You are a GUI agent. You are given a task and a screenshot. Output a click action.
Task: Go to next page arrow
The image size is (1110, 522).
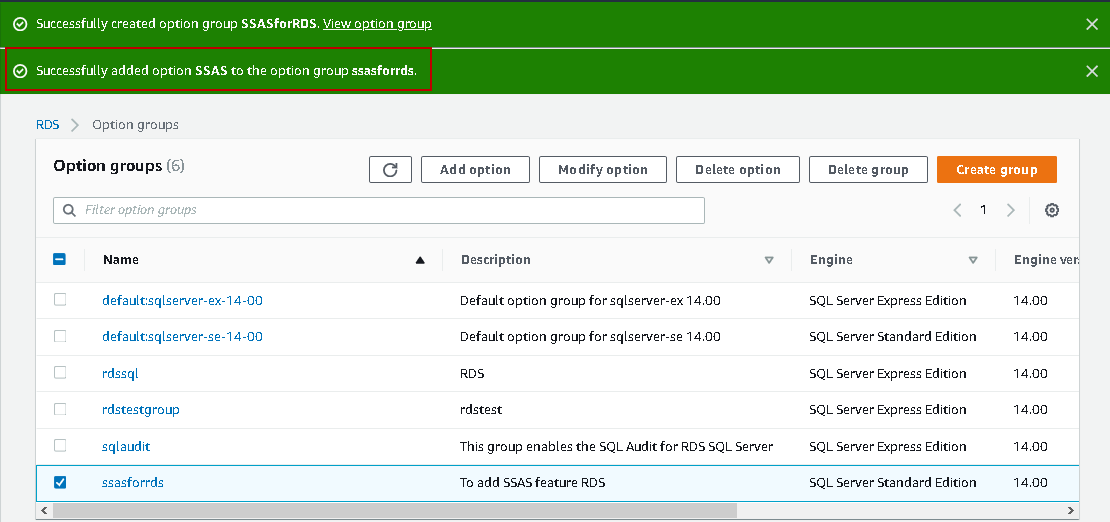(1010, 210)
